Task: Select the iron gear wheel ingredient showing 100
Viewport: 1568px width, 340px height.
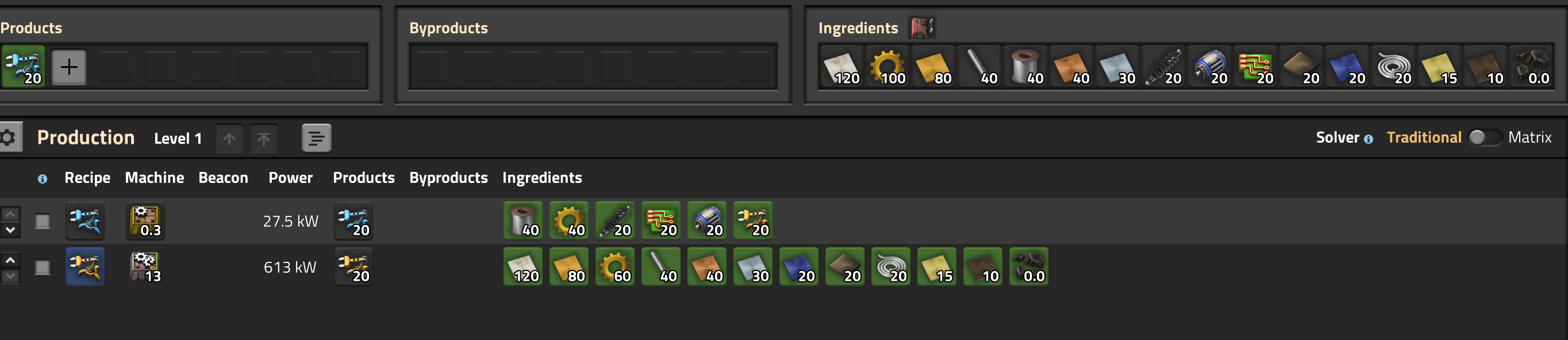Action: (887, 66)
